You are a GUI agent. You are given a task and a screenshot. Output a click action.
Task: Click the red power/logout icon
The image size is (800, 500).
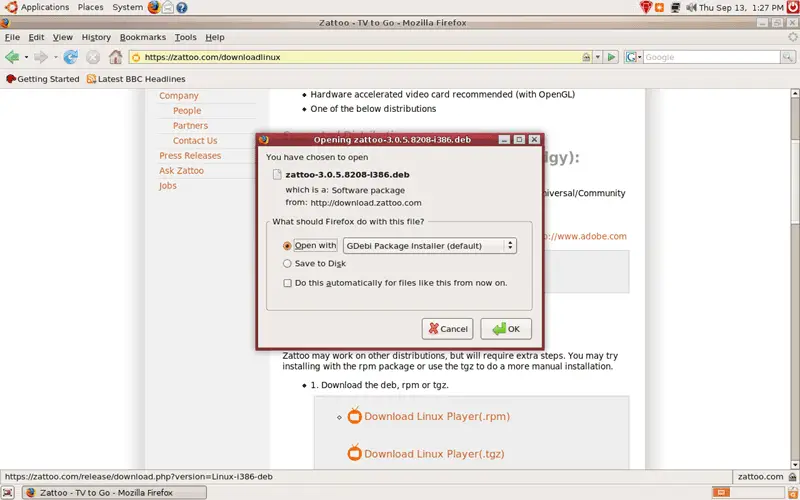click(793, 7)
